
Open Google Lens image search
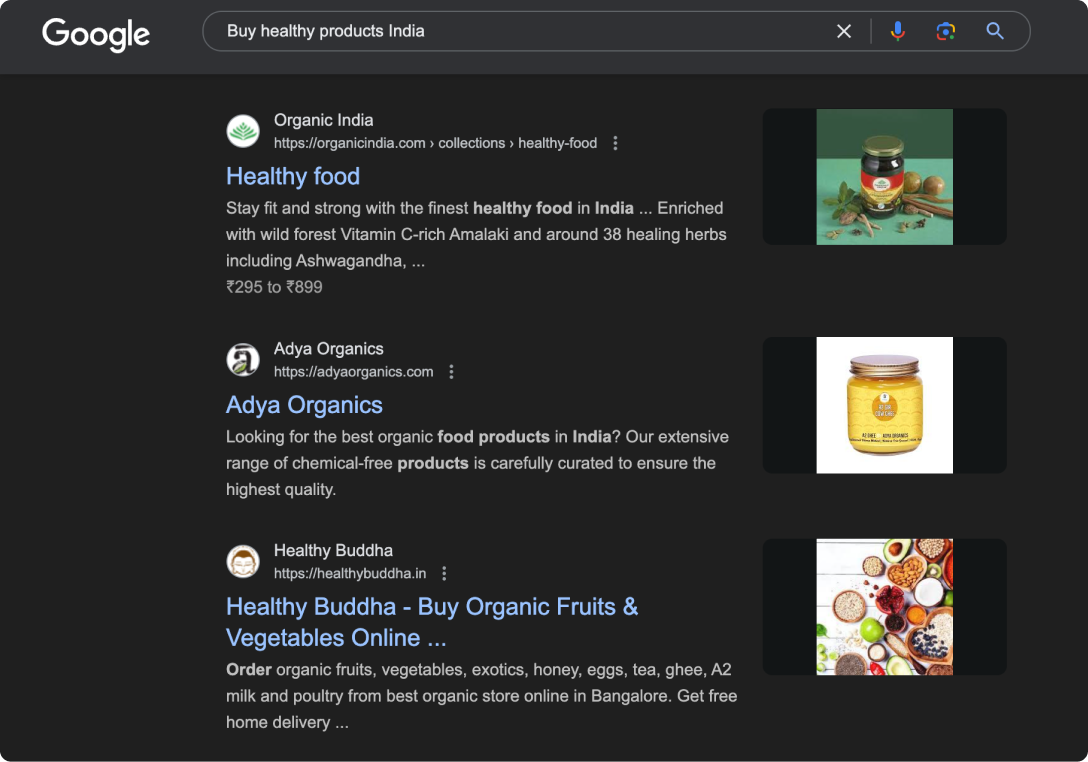coord(945,31)
